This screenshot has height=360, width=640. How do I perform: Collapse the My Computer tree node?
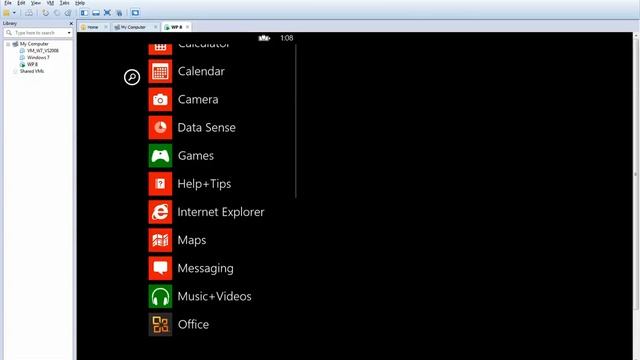coord(8,44)
